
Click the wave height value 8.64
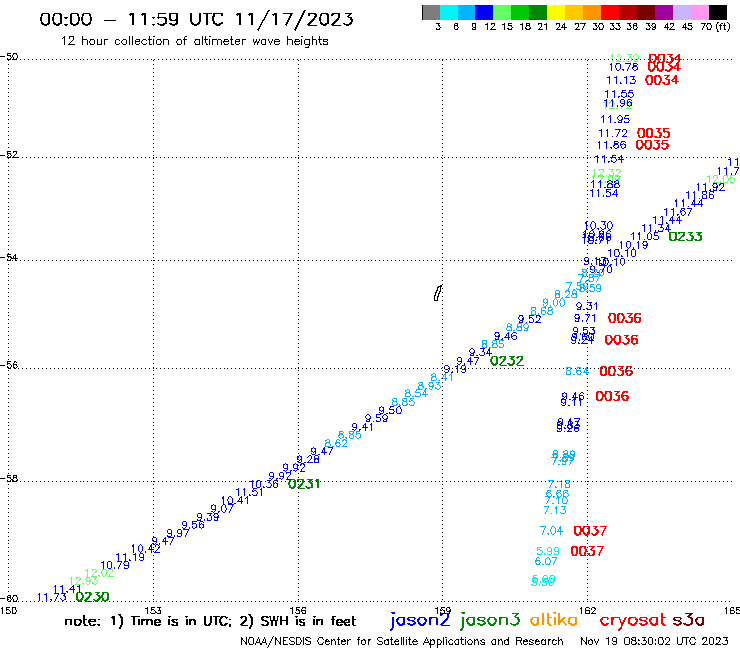[x=577, y=371]
